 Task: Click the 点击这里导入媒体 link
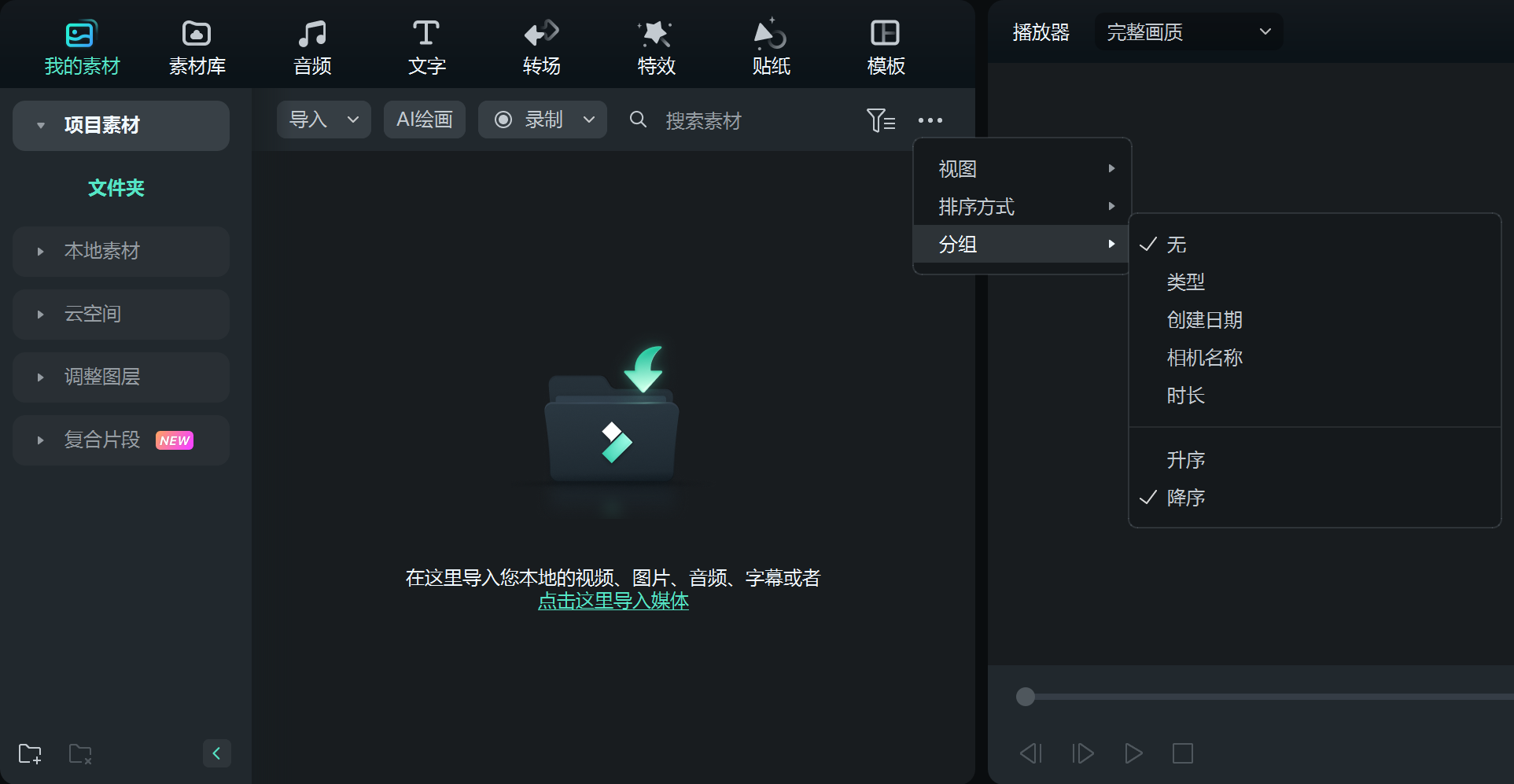pos(613,601)
